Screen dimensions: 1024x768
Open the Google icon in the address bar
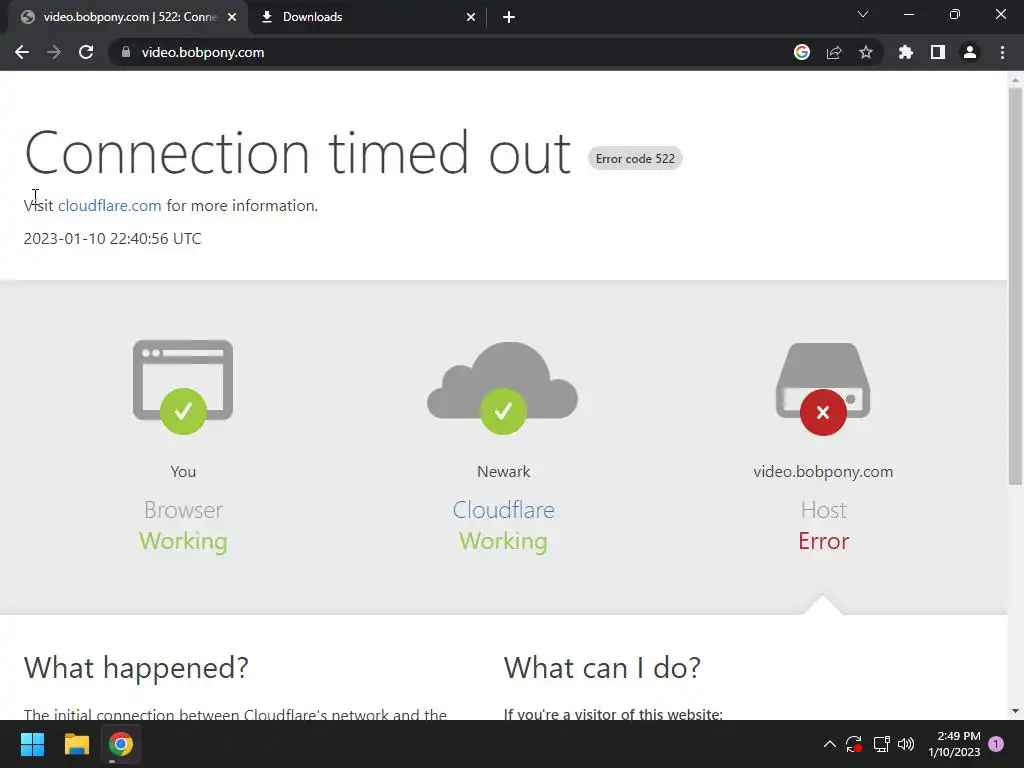coord(802,52)
